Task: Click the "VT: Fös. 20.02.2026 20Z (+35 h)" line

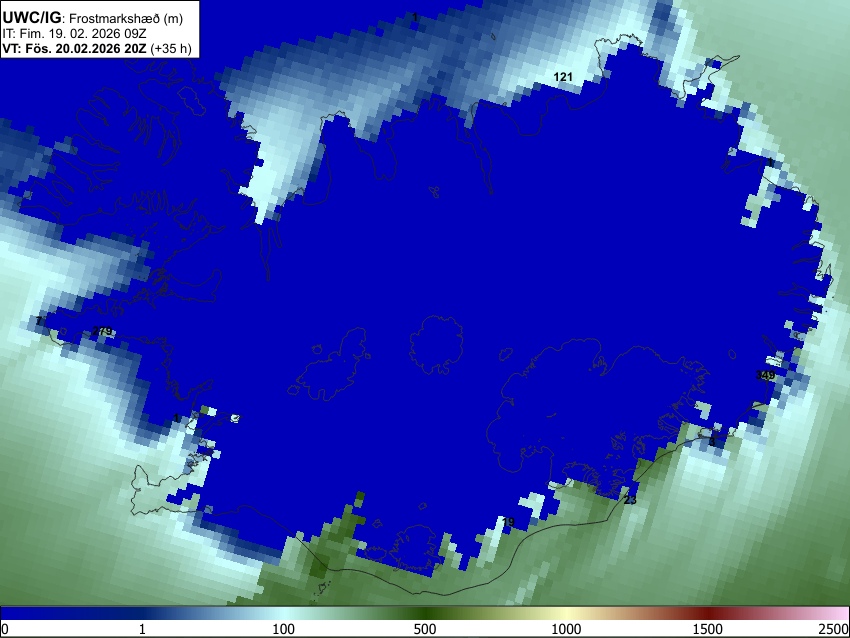Action: point(97,48)
